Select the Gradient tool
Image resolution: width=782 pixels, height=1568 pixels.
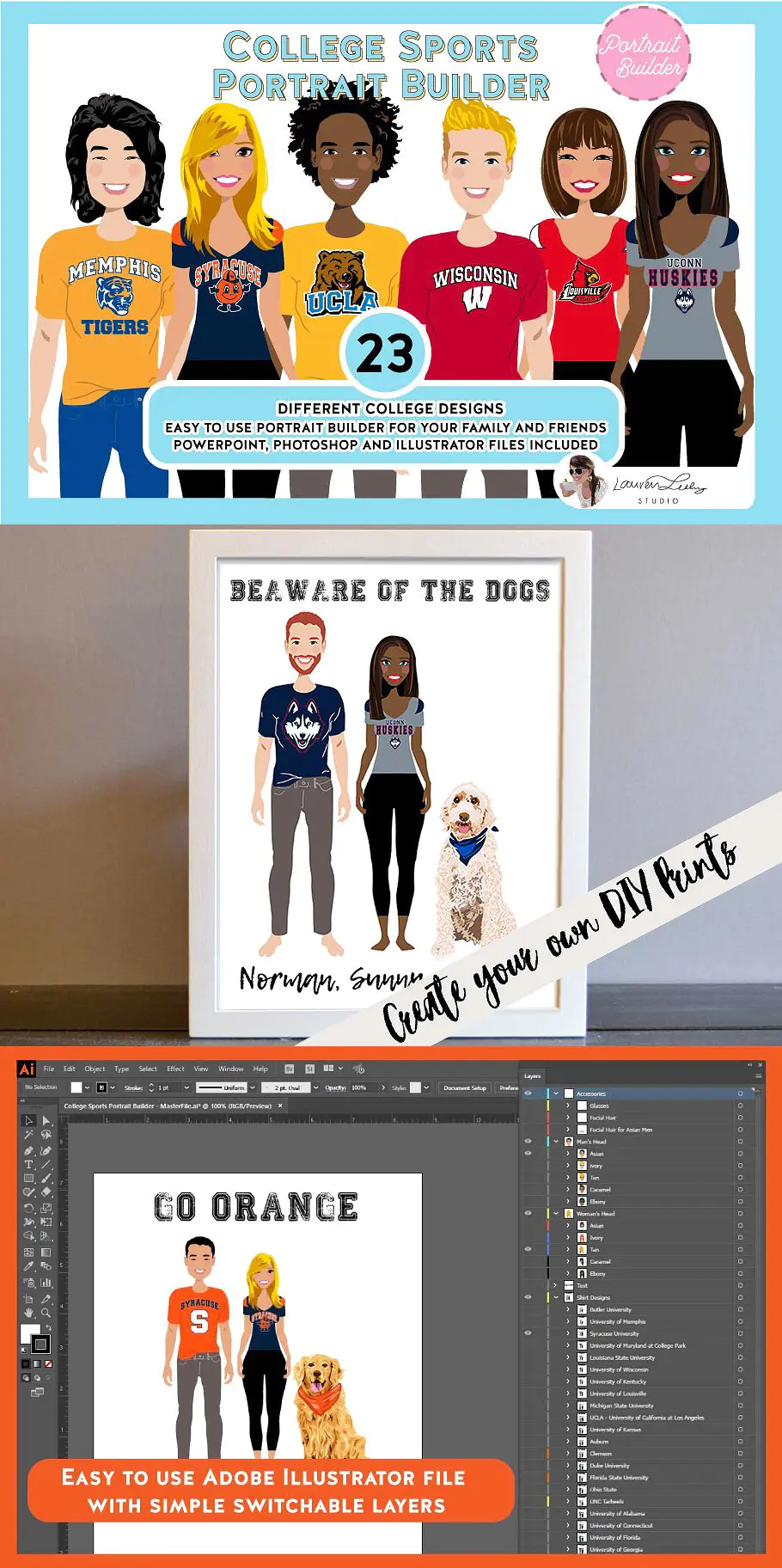click(x=46, y=1252)
